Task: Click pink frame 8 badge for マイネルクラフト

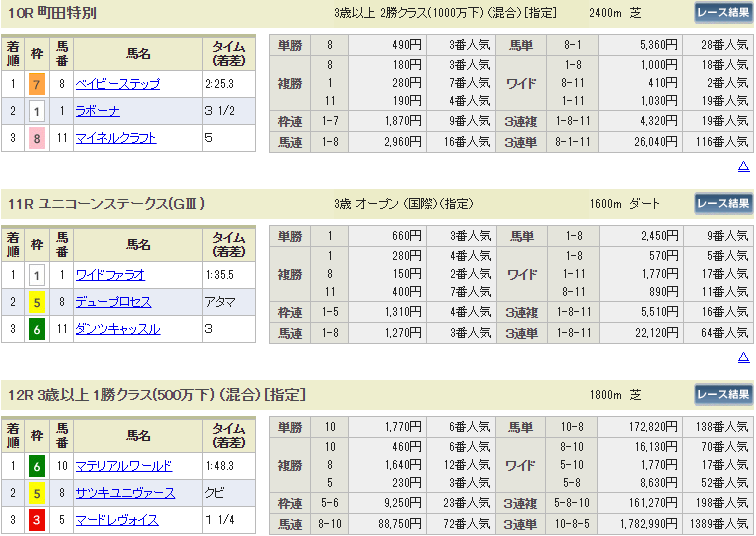Action: point(37,138)
